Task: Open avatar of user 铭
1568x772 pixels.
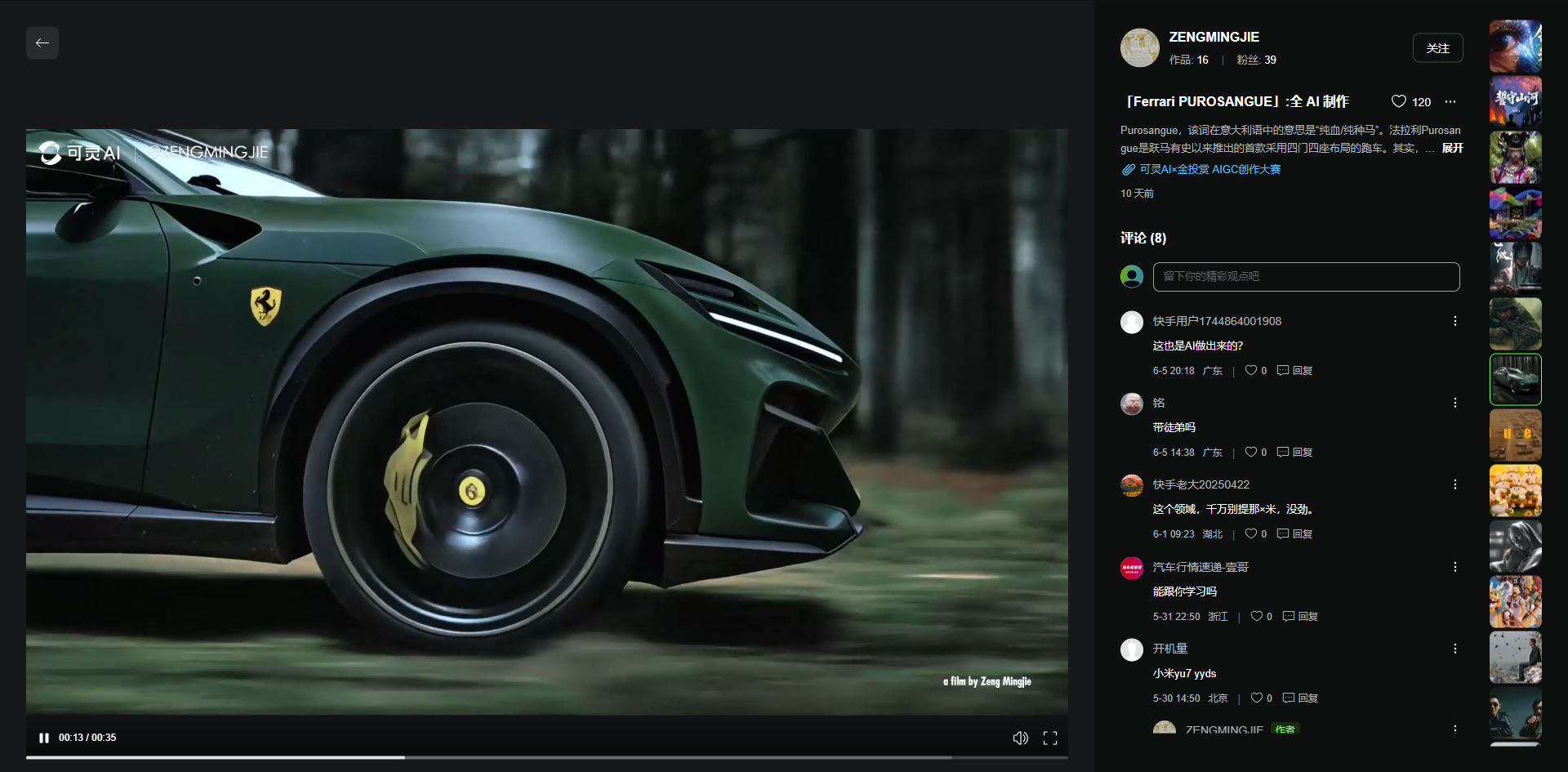Action: (1132, 404)
